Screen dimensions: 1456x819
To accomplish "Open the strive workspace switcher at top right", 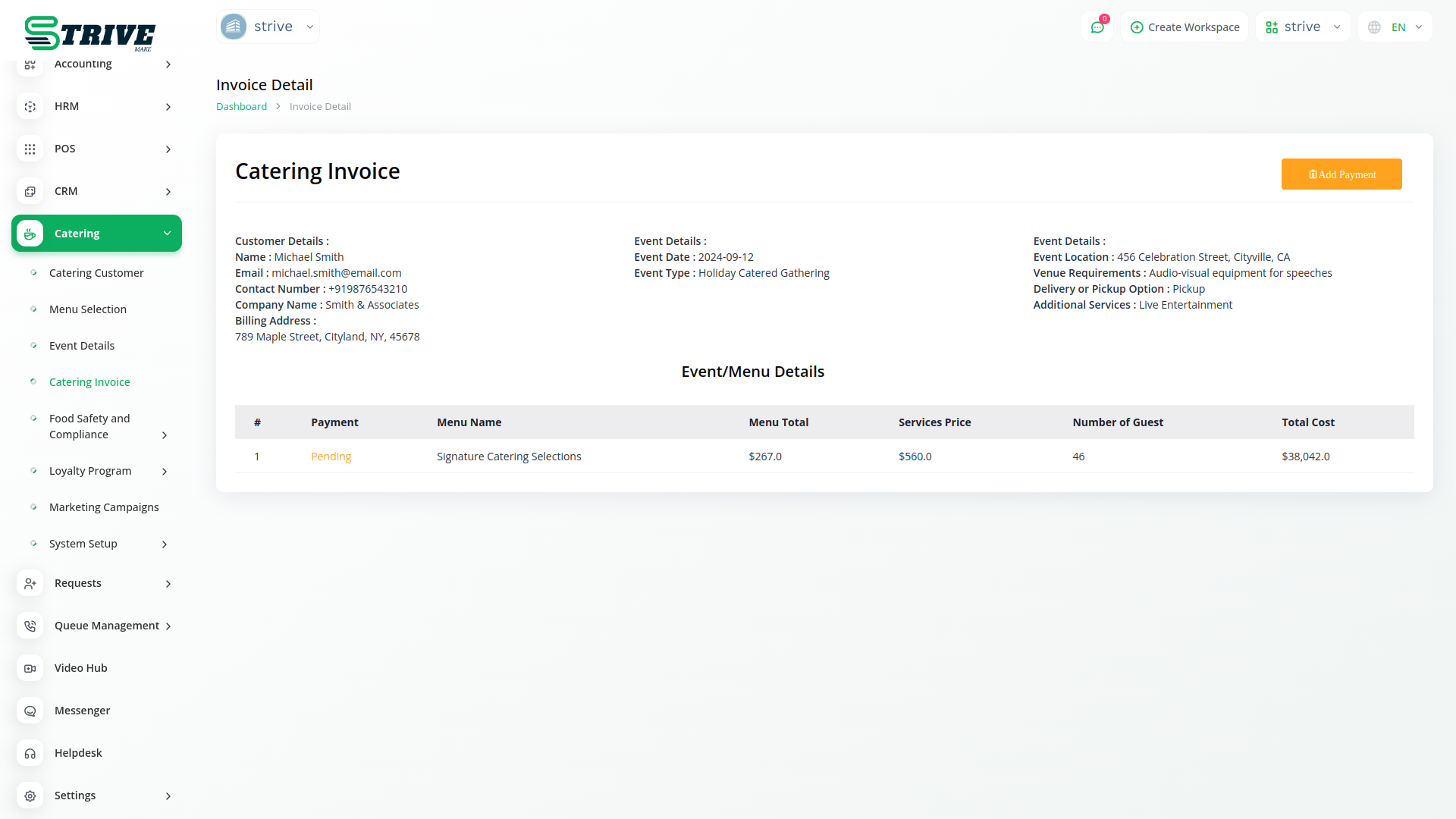I will [x=1303, y=27].
